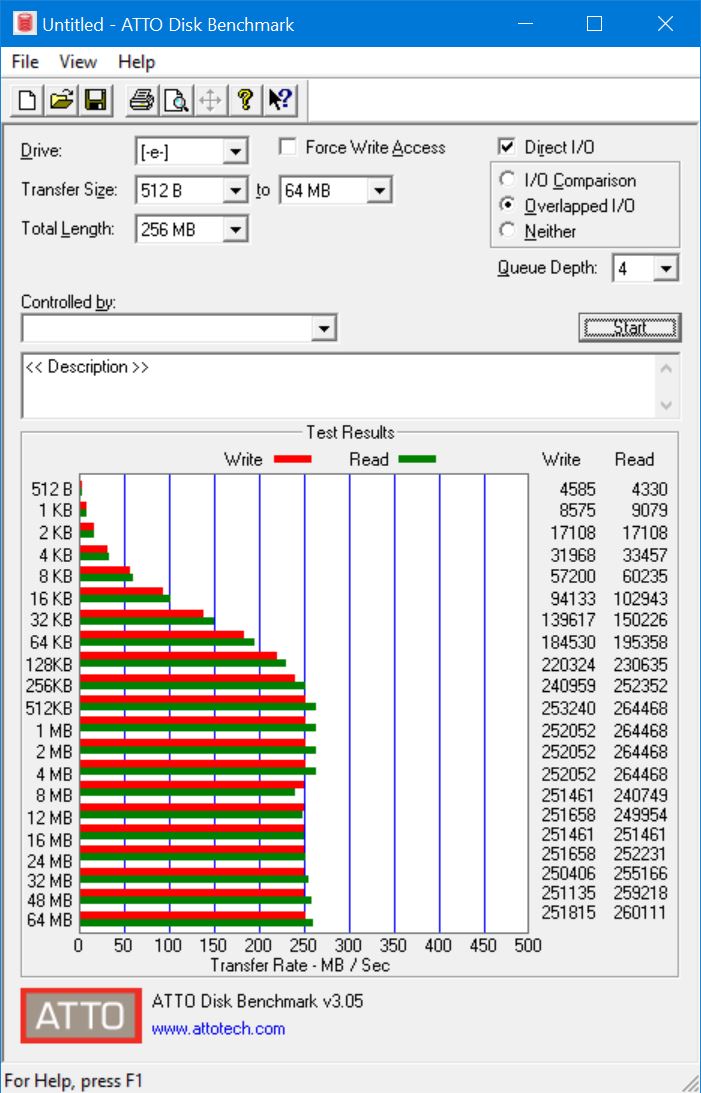Grab the window resize grip corner
The width and height of the screenshot is (701, 1093).
point(690,1082)
